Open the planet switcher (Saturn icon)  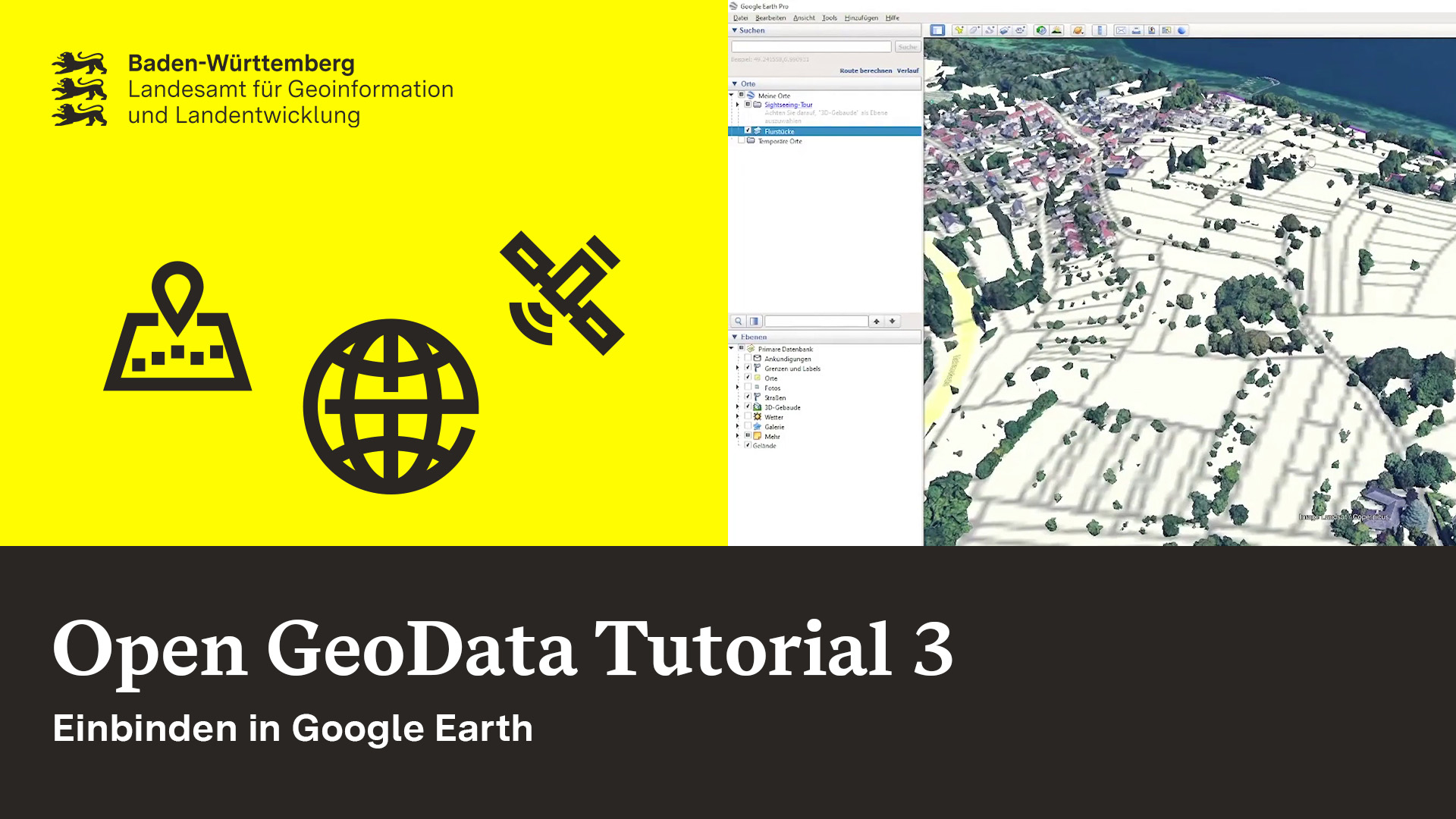(1078, 30)
